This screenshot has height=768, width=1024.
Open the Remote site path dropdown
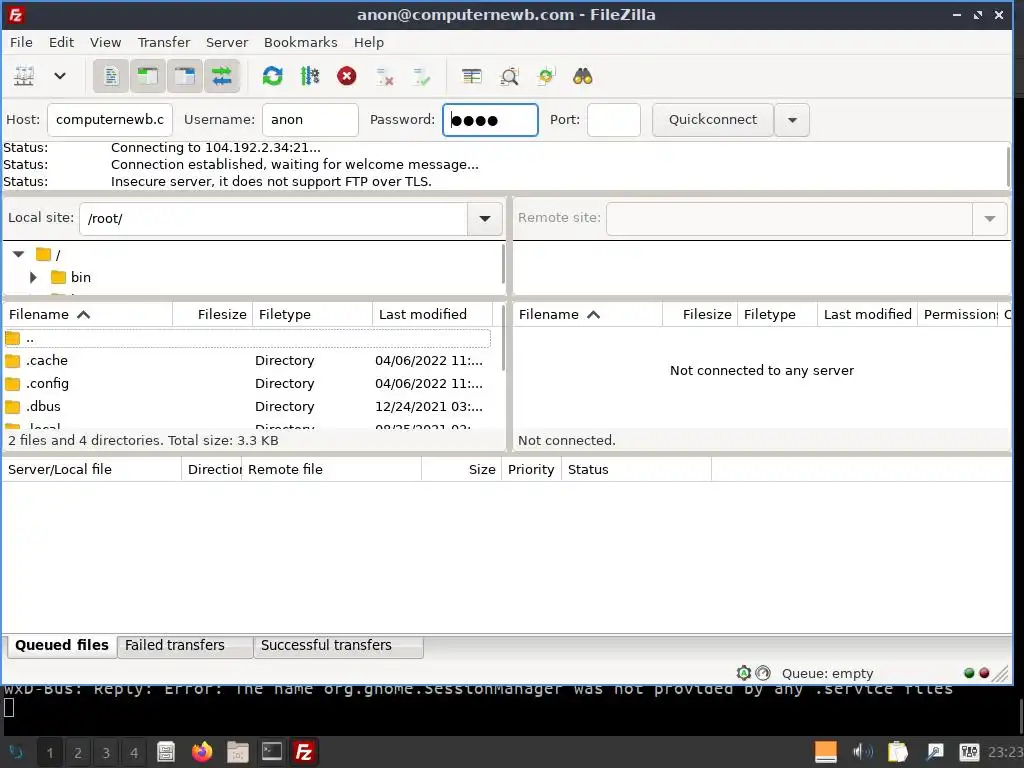[x=989, y=219]
